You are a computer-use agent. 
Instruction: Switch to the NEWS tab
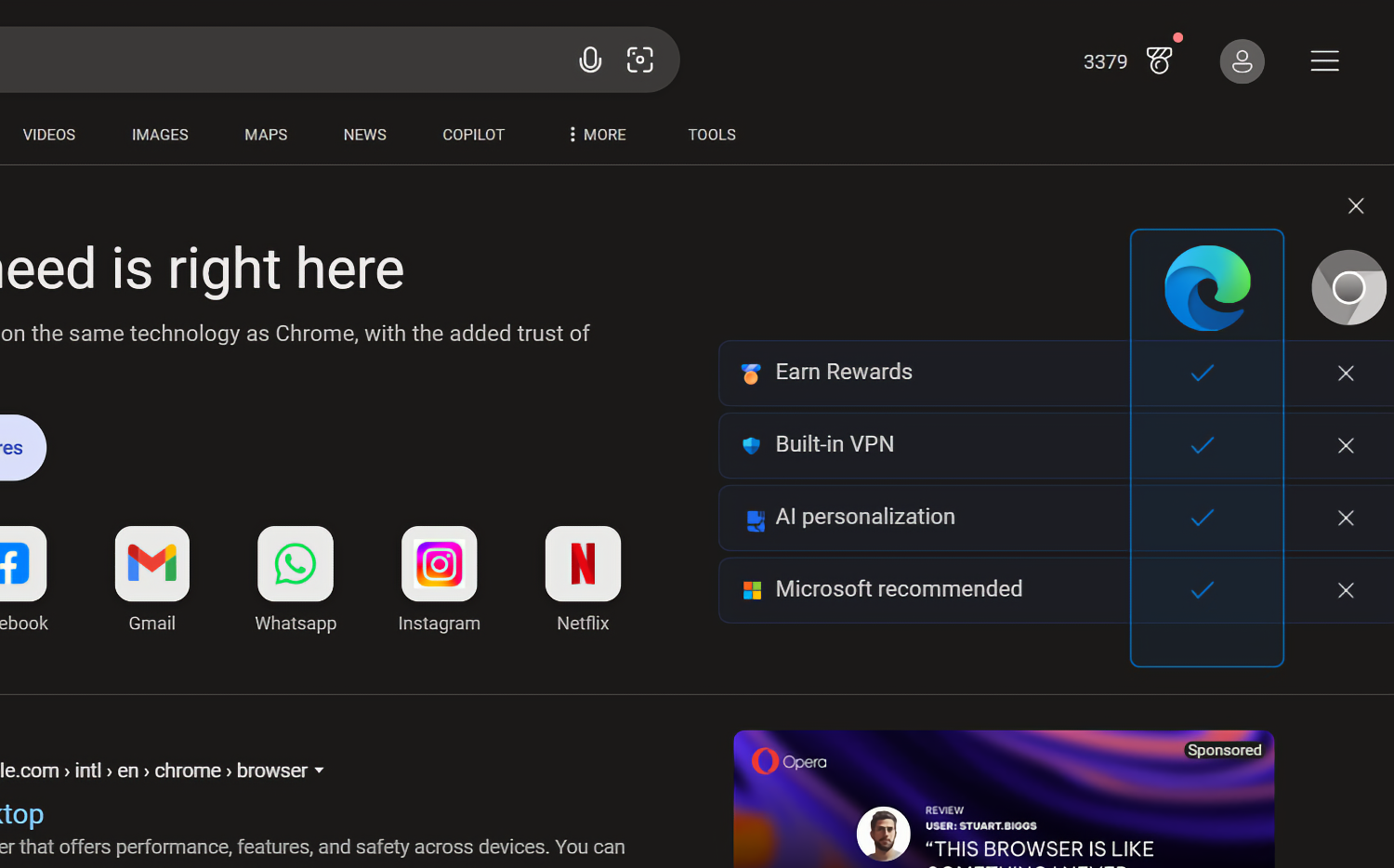pos(364,135)
